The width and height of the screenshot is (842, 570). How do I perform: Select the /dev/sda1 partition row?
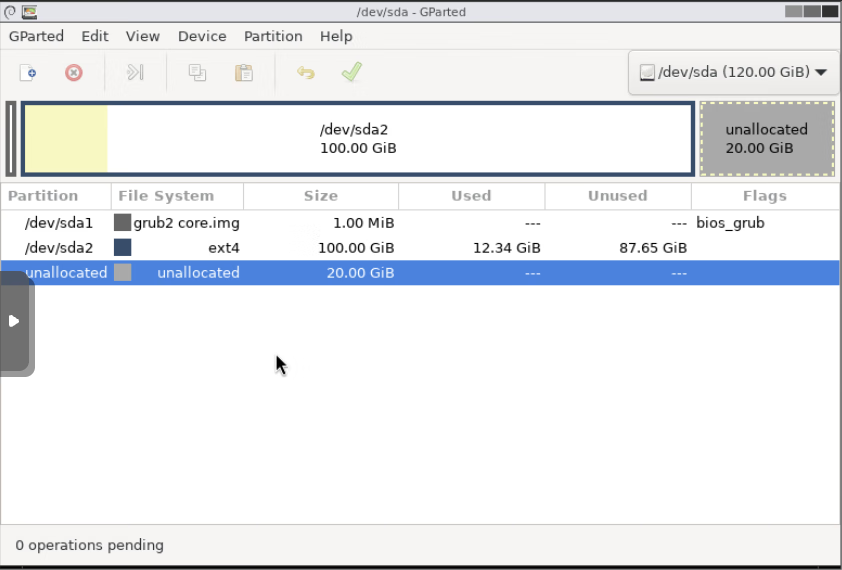pyautogui.click(x=420, y=223)
